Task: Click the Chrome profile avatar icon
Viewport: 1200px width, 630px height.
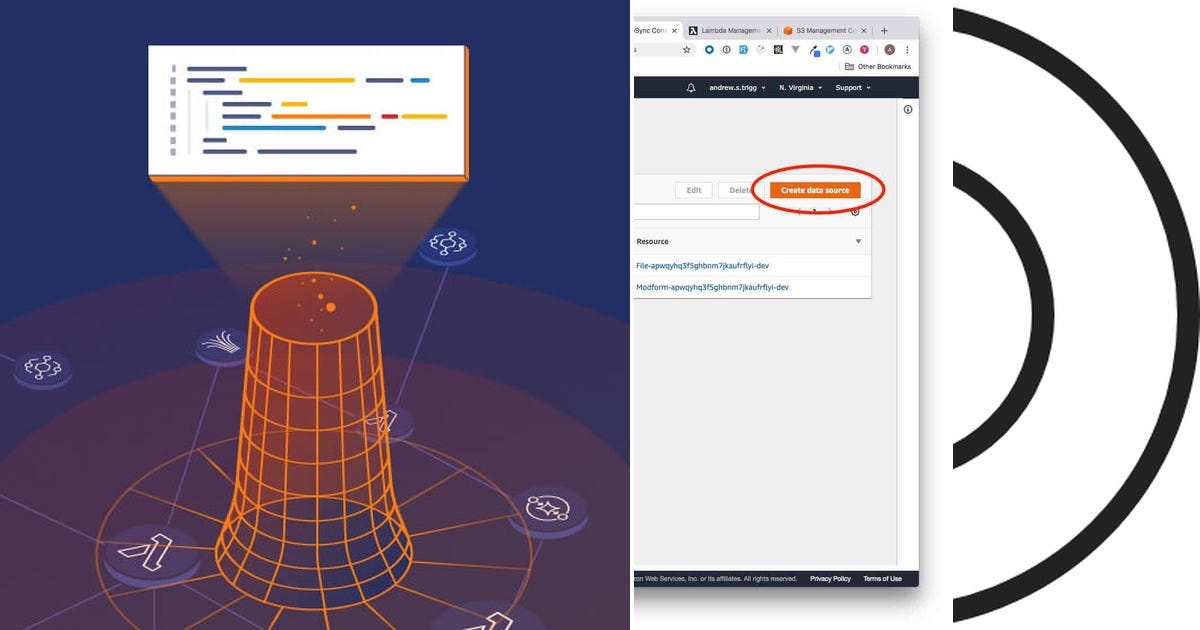Action: (890, 50)
